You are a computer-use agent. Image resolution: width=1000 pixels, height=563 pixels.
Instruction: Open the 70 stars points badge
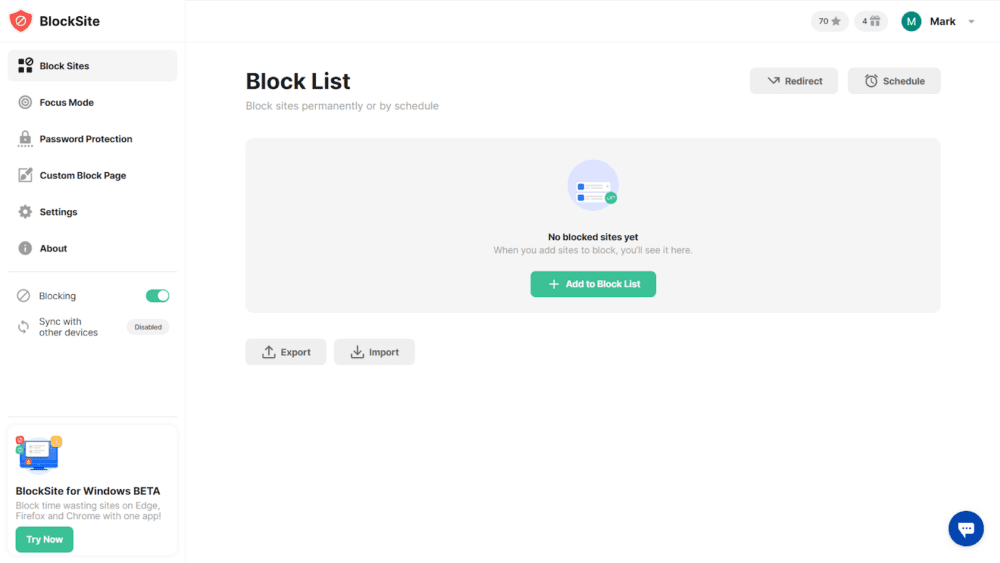tap(829, 21)
